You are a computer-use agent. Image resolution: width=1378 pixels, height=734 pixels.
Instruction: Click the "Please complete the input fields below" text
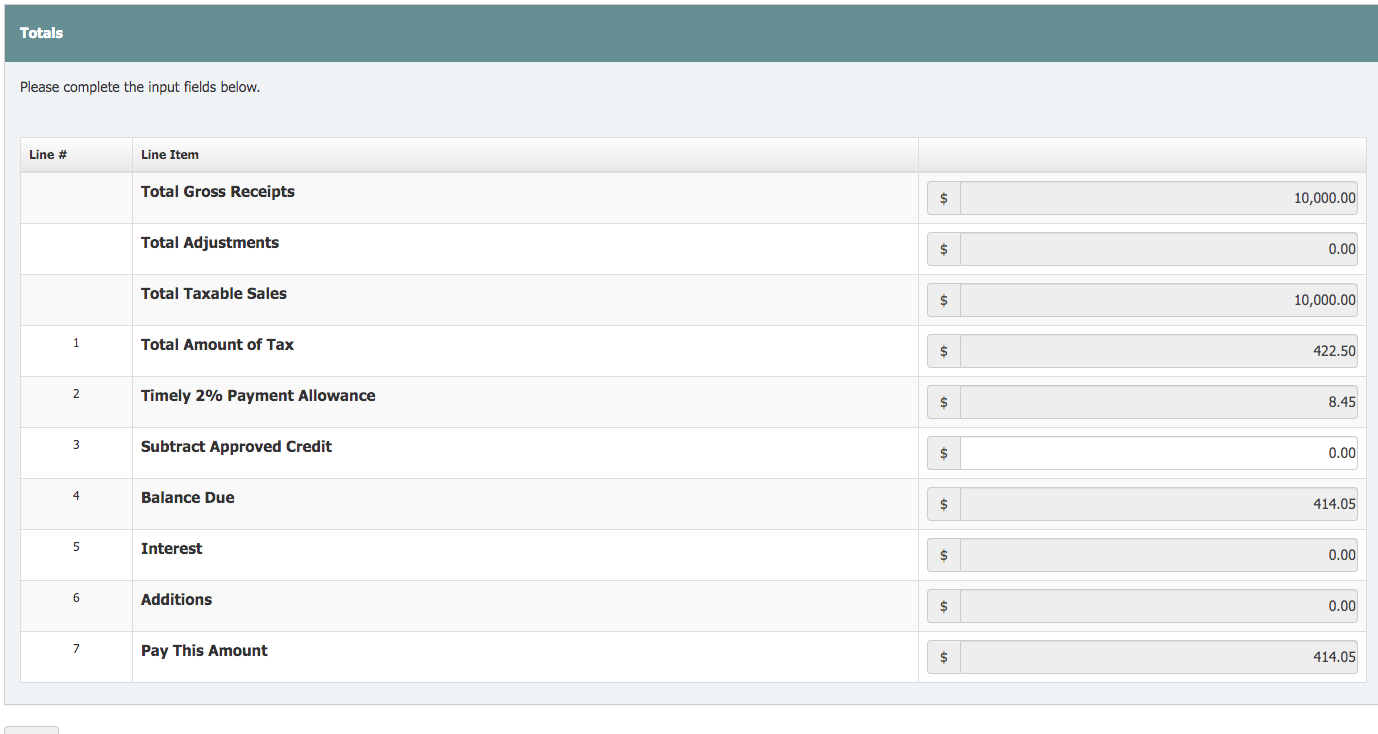click(x=140, y=87)
